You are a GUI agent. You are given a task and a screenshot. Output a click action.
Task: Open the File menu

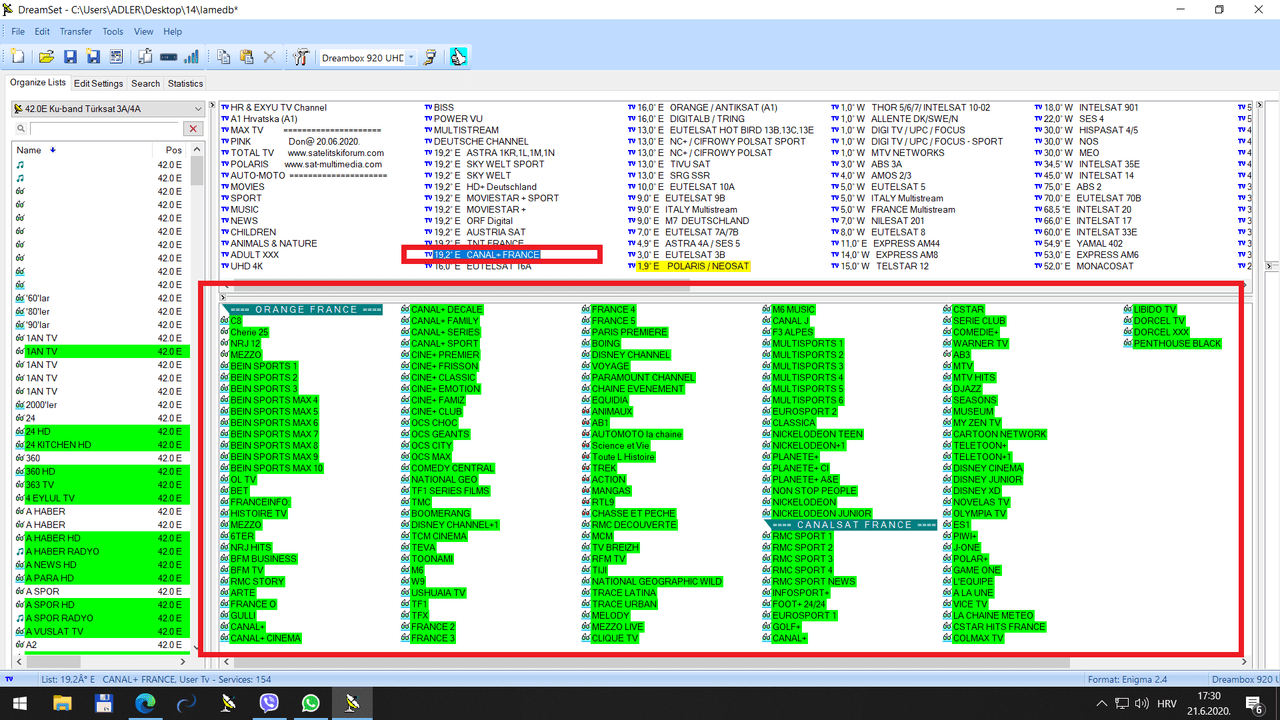click(x=18, y=32)
